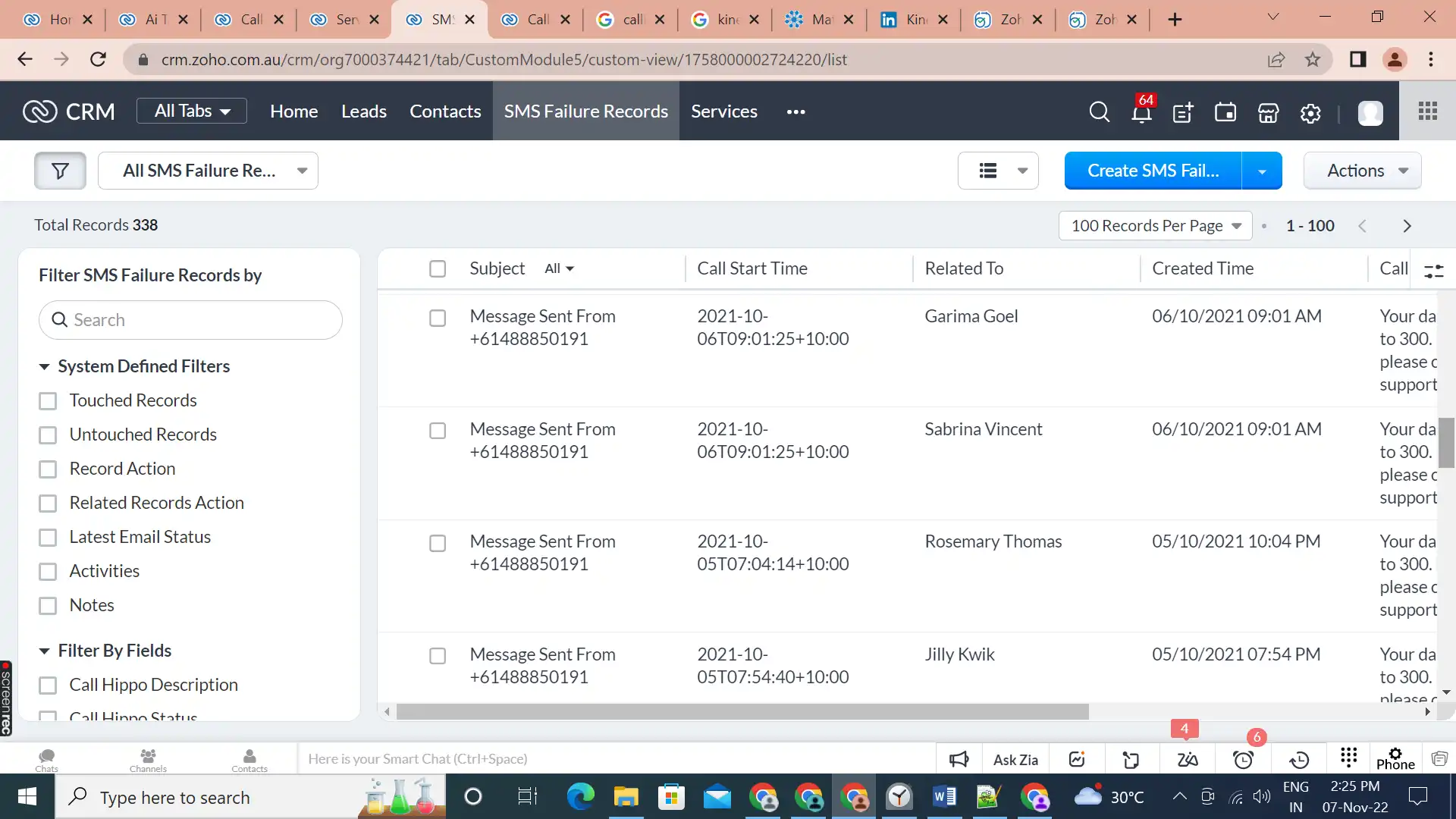Click the Create SMS Failure button
1456x819 pixels.
coord(1152,170)
